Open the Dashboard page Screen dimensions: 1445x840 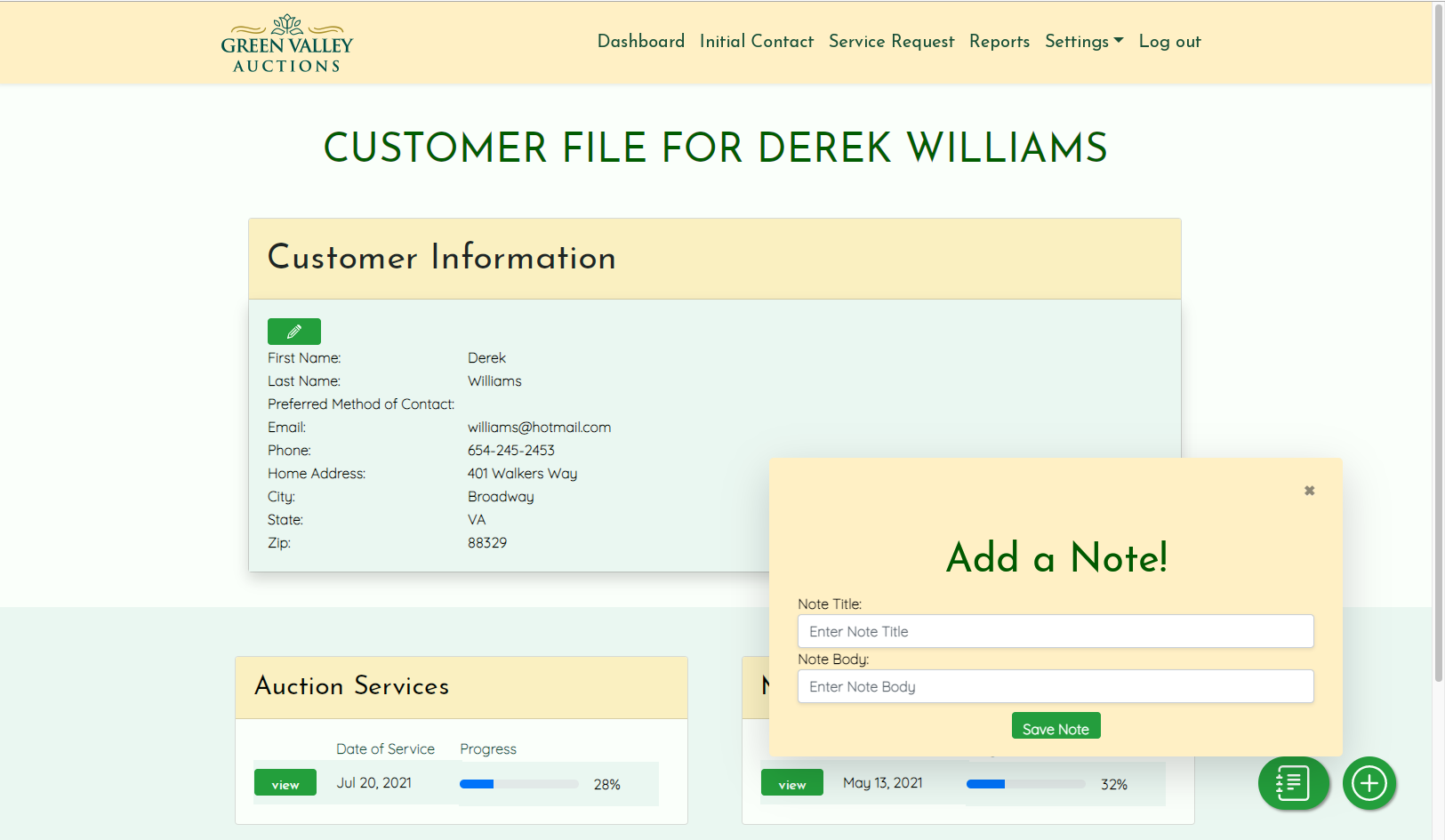pos(640,42)
